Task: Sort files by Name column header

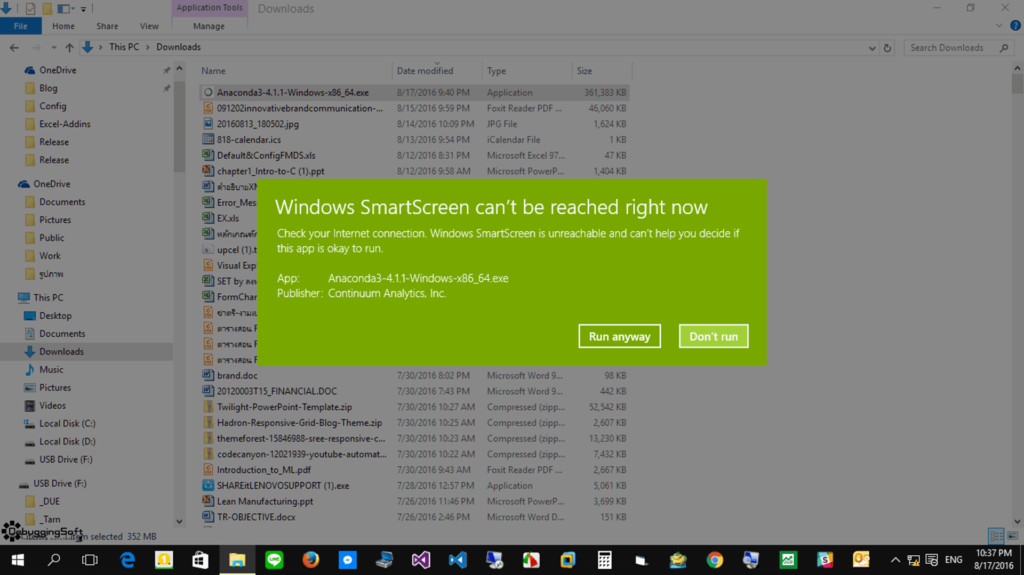Action: 213,71
